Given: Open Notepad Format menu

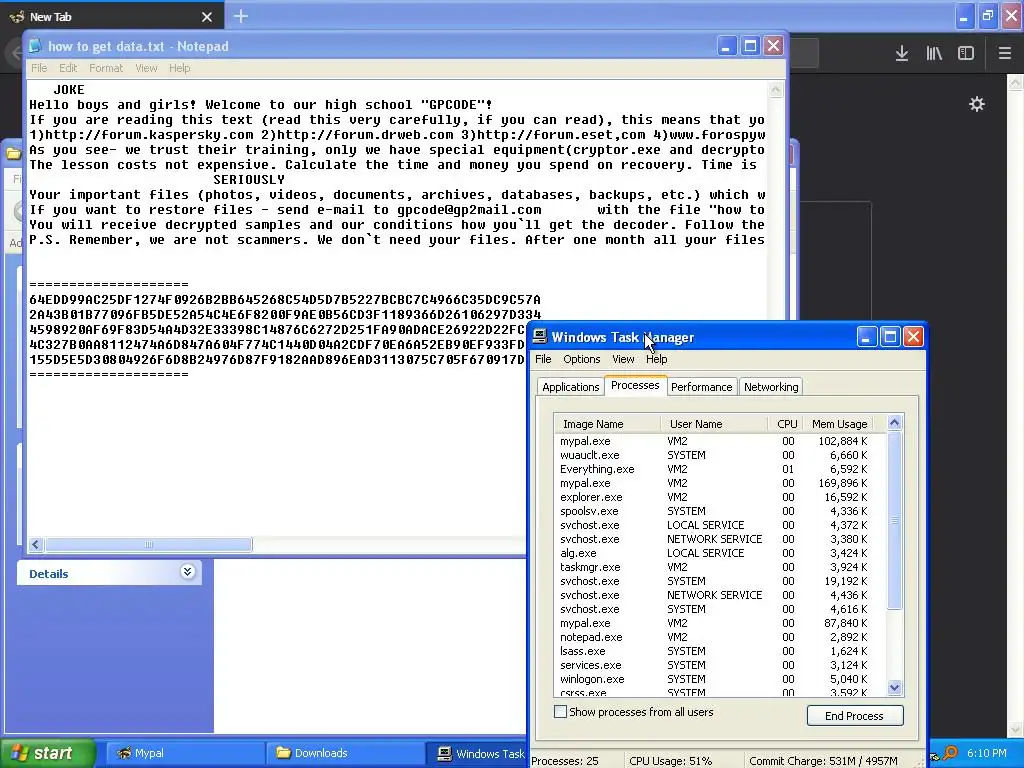Looking at the screenshot, I should (x=106, y=68).
